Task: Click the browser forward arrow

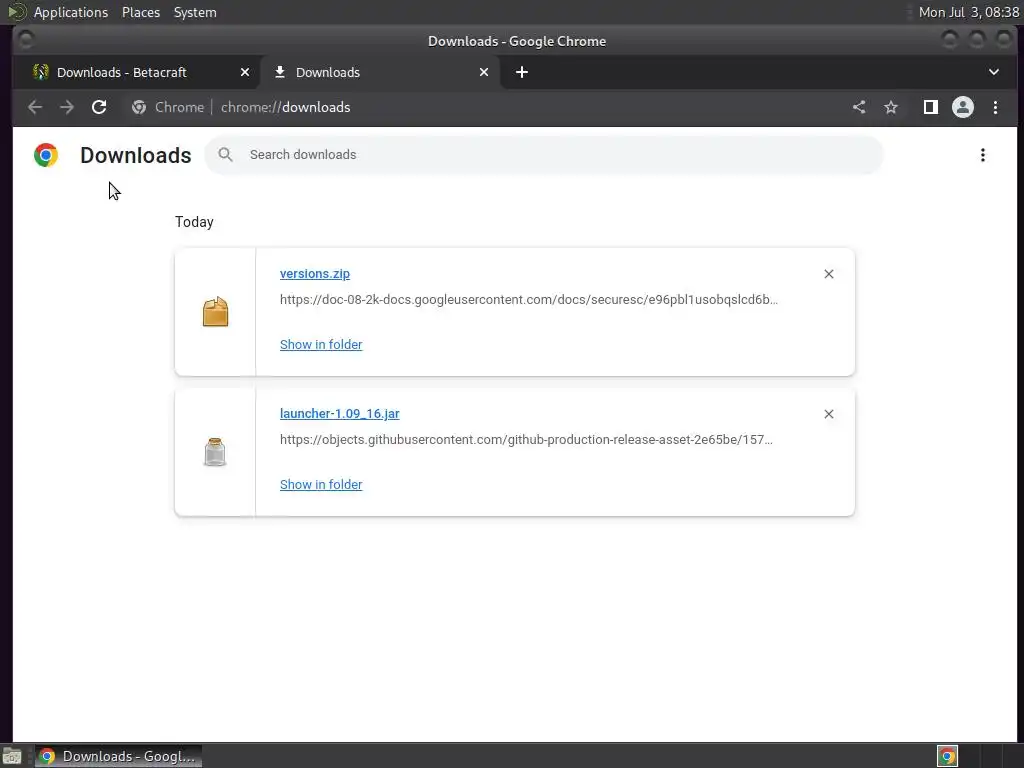Action: 67,107
